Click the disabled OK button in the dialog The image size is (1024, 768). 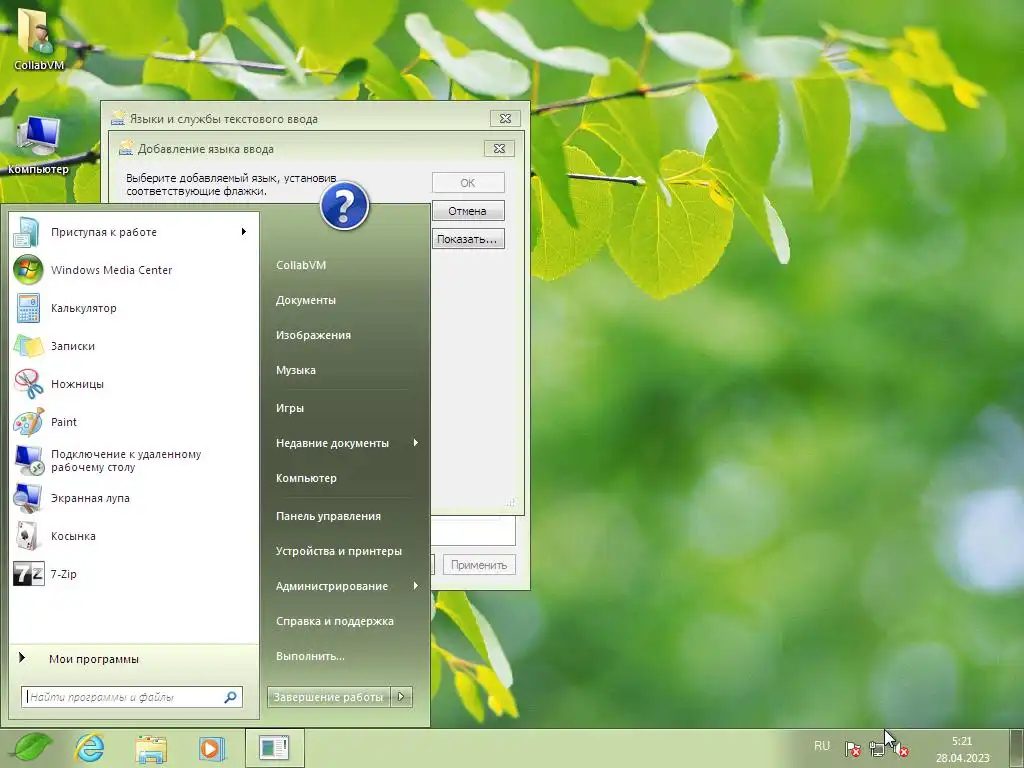(x=468, y=183)
